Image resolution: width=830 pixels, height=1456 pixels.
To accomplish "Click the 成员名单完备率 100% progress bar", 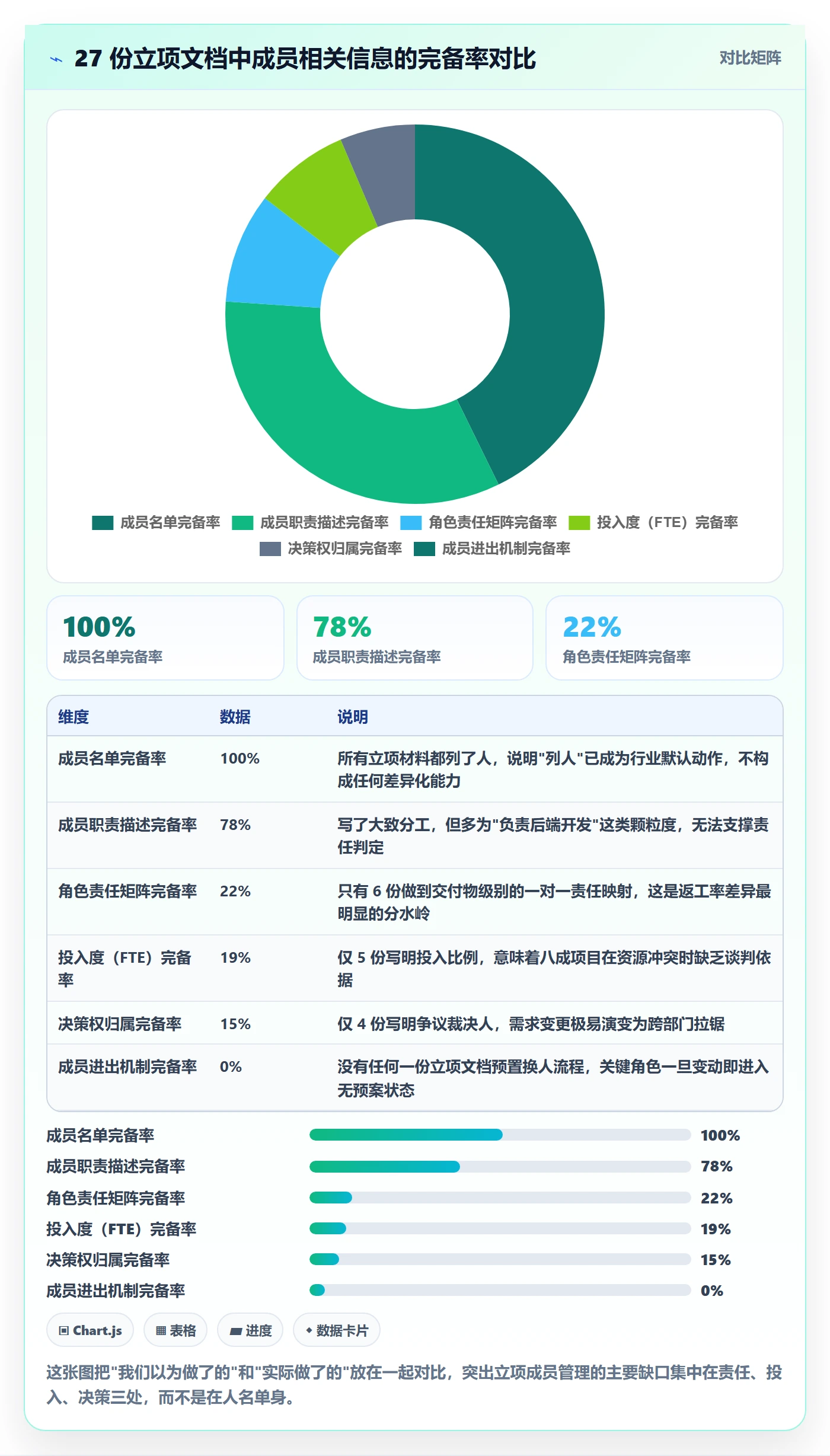I will tap(500, 1135).
